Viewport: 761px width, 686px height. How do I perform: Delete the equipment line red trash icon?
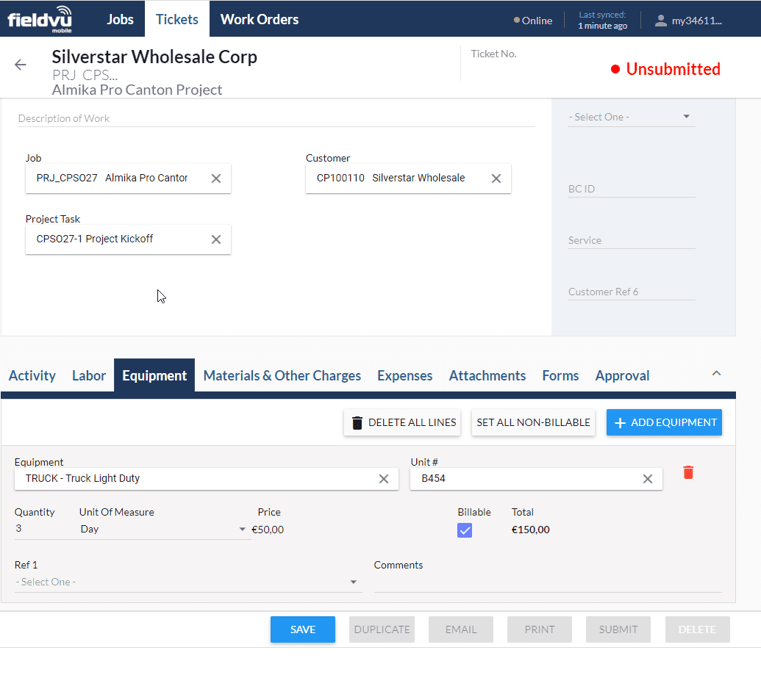pyautogui.click(x=688, y=472)
